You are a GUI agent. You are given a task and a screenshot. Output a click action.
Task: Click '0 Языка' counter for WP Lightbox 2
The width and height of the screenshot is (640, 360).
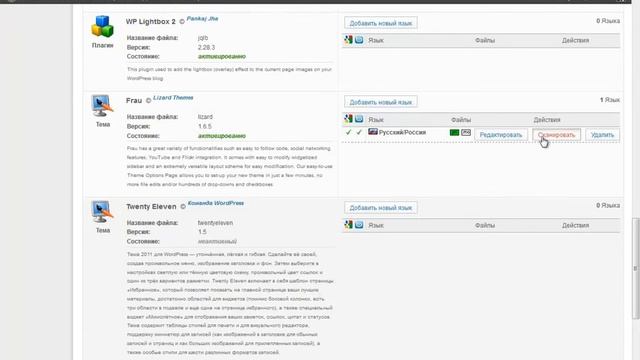tap(608, 21)
